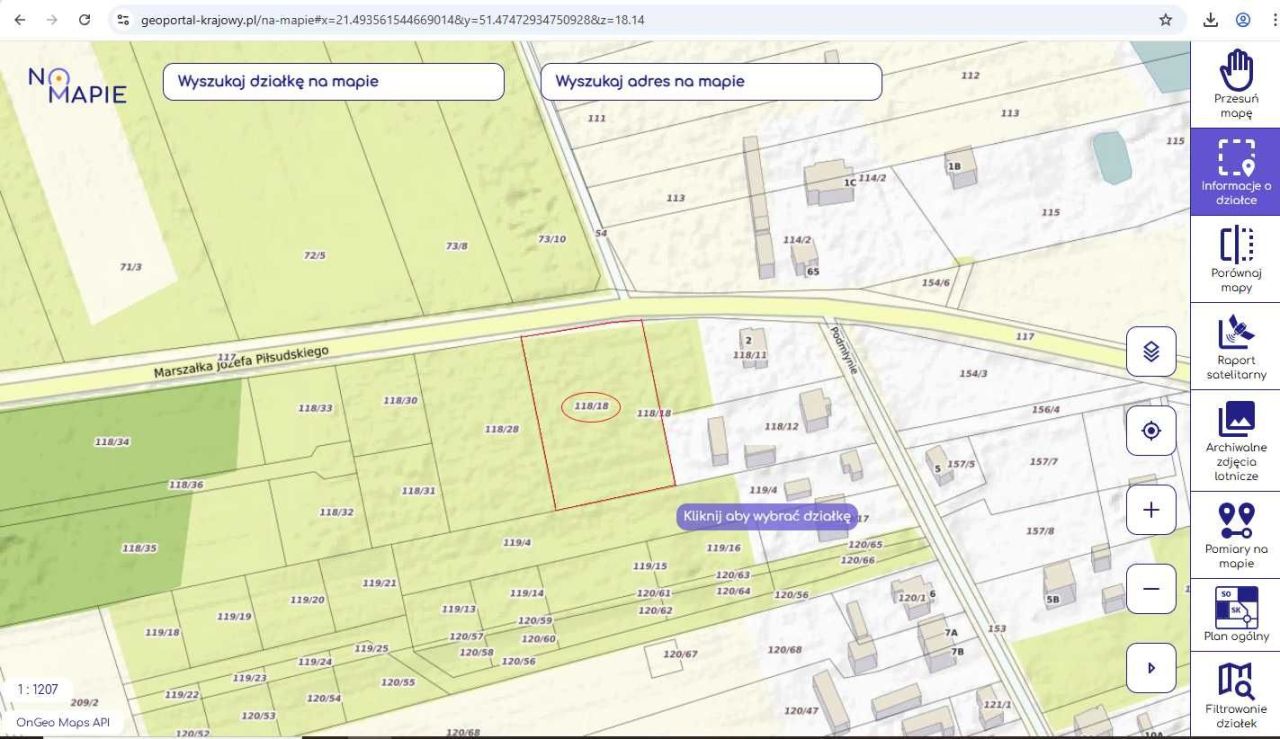The image size is (1280, 739).
Task: Click the Wyszukaj adres na mapie field
Action: tap(711, 82)
